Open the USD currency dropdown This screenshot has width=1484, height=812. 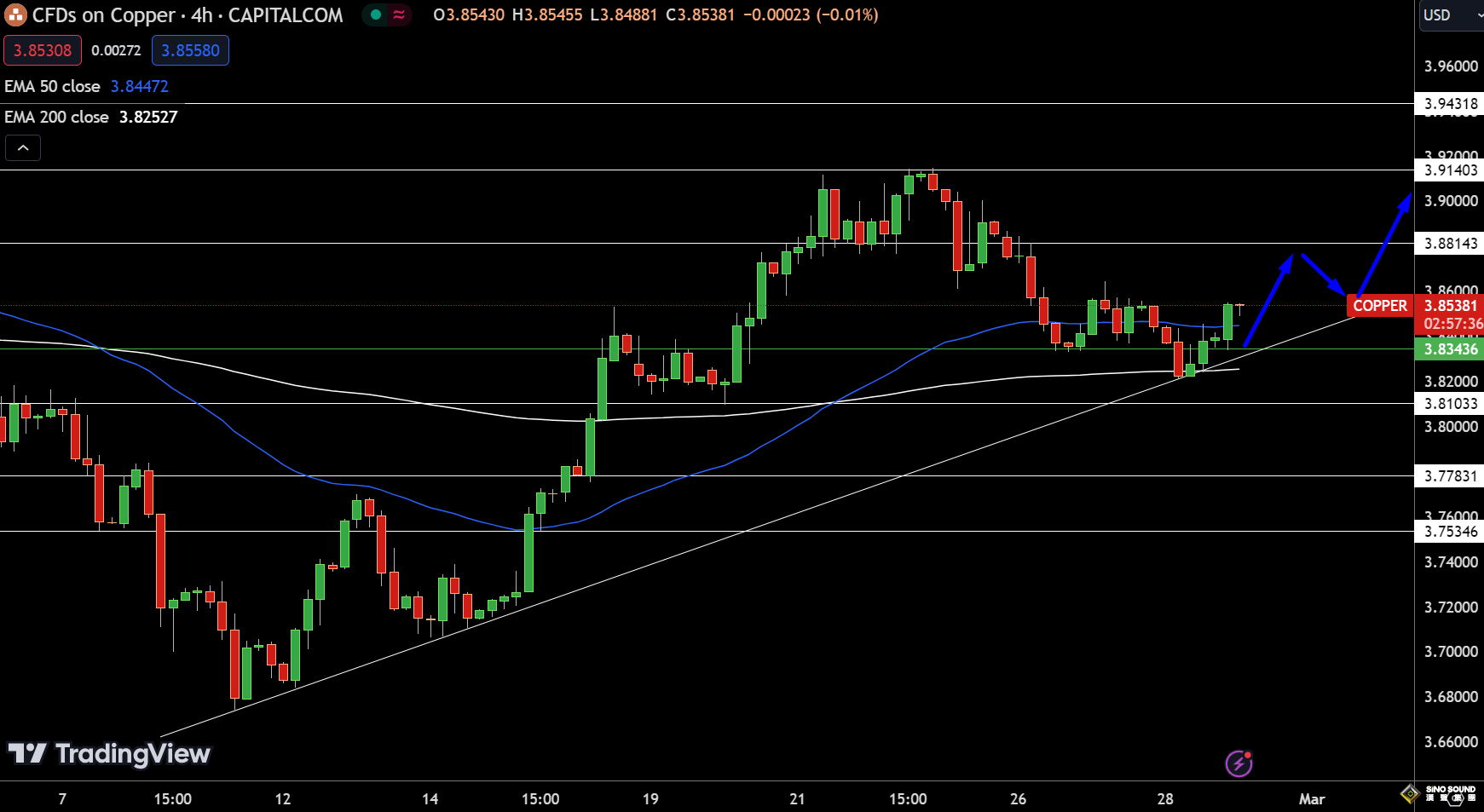coord(1449,15)
